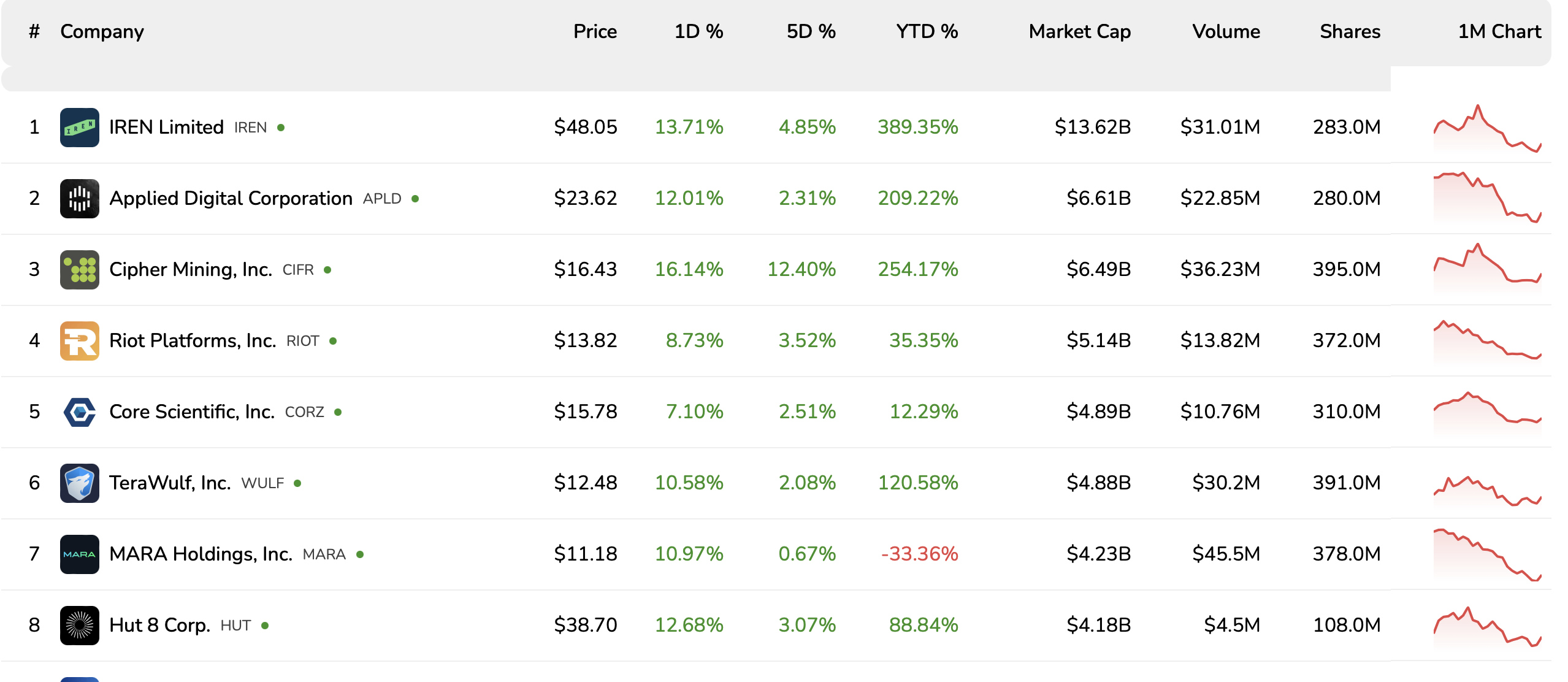Sort table by YTD % column
The image size is (1568, 682).
point(926,31)
